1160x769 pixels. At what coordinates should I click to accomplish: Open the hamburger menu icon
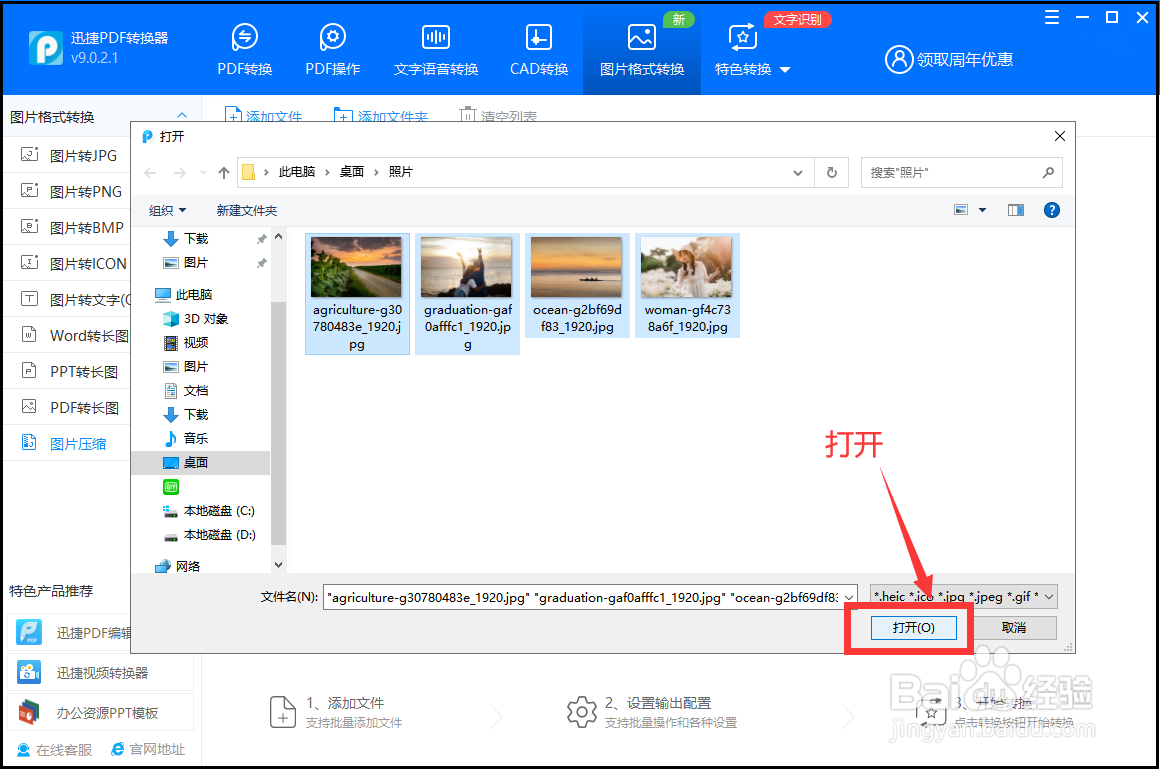point(1051,17)
